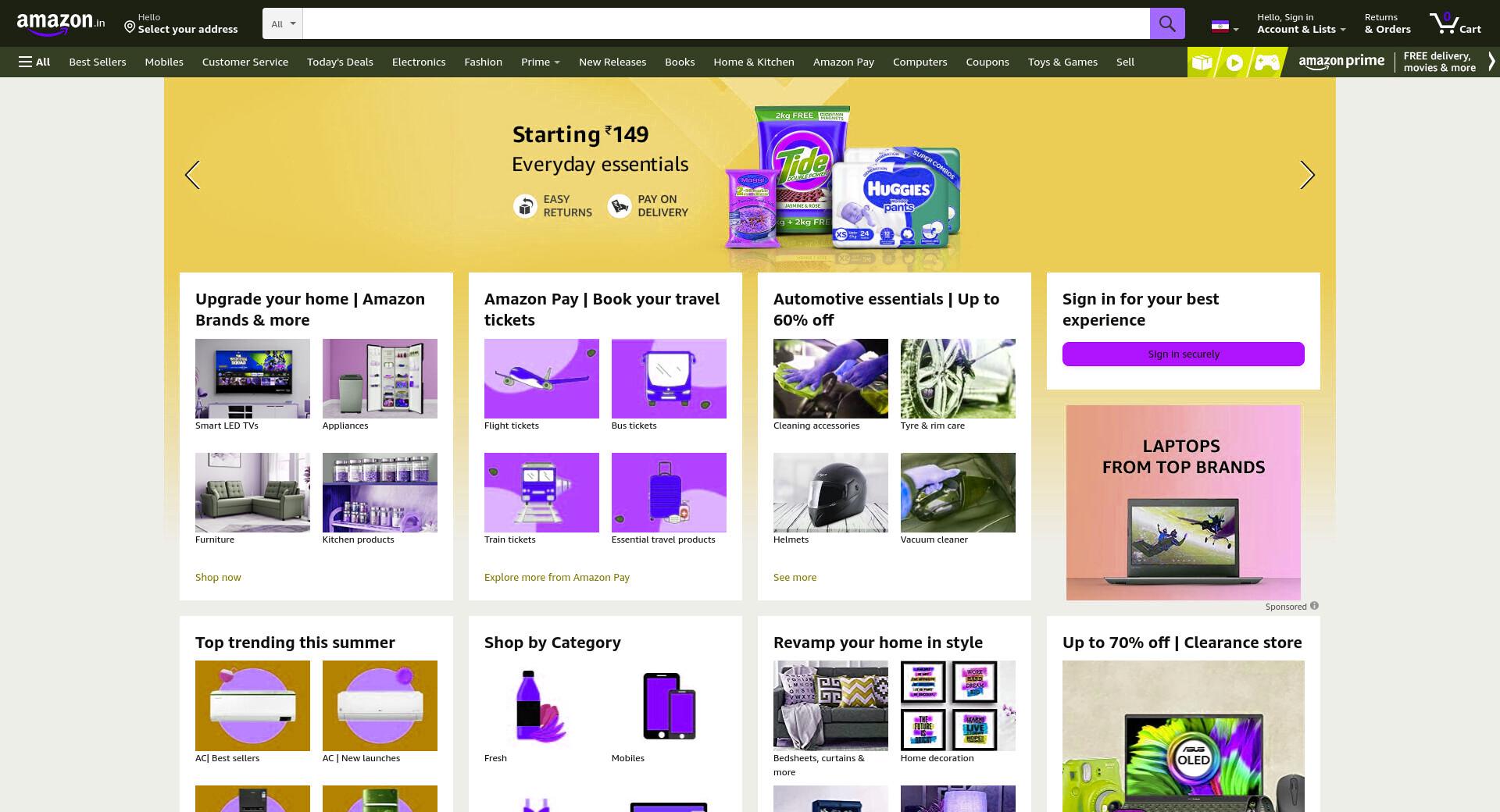Screen dimensions: 1500x812
Task: Open the Flight tickets airplane tile
Action: [541, 379]
